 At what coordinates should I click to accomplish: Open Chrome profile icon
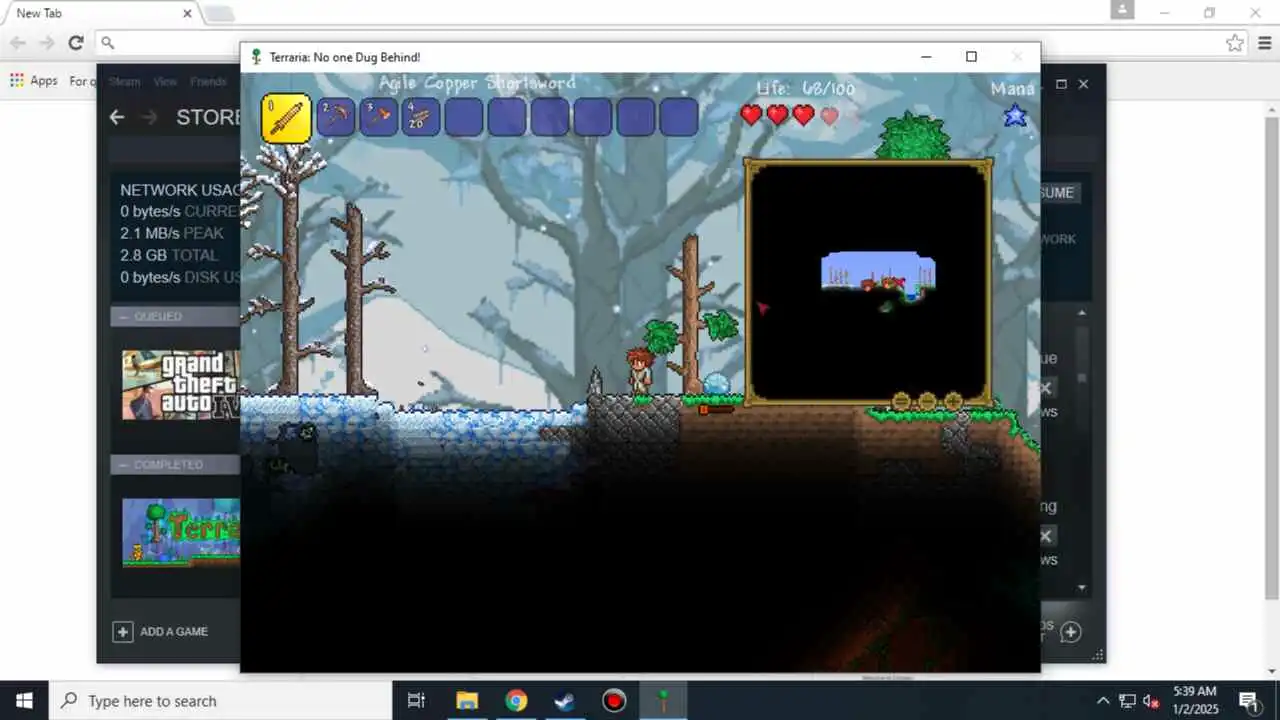pyautogui.click(x=1122, y=10)
